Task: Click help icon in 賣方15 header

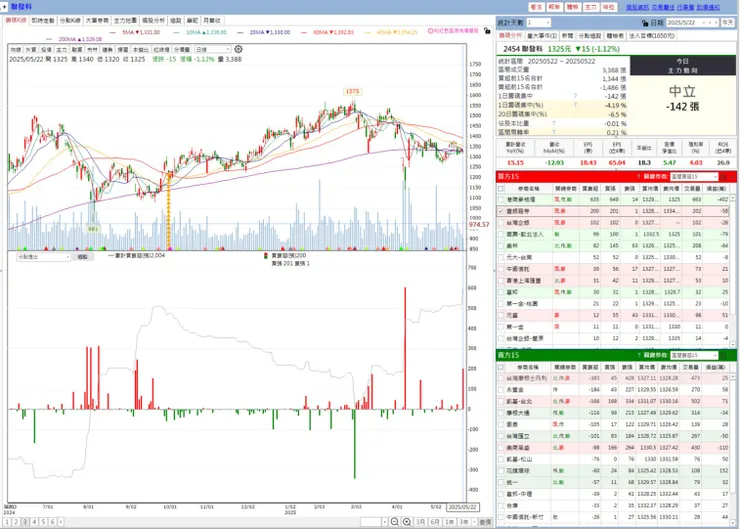Action: [x=639, y=355]
